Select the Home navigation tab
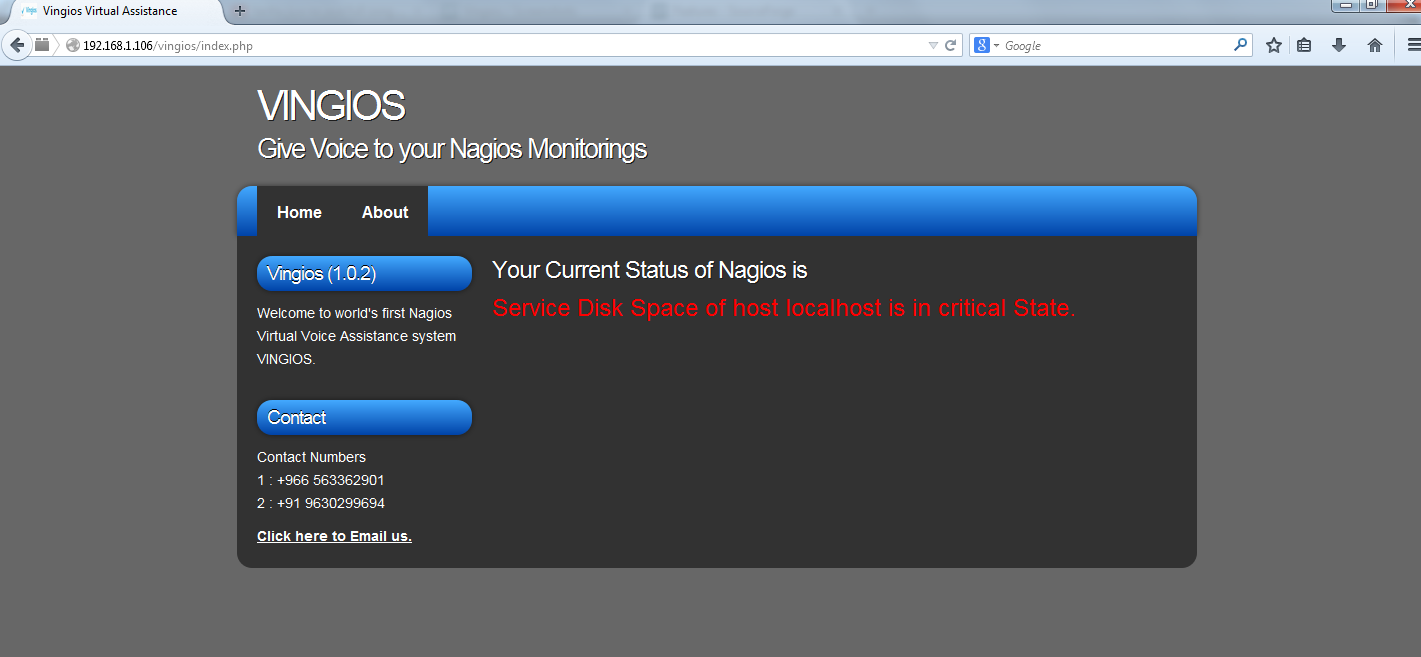The width and height of the screenshot is (1421, 657). tap(298, 211)
